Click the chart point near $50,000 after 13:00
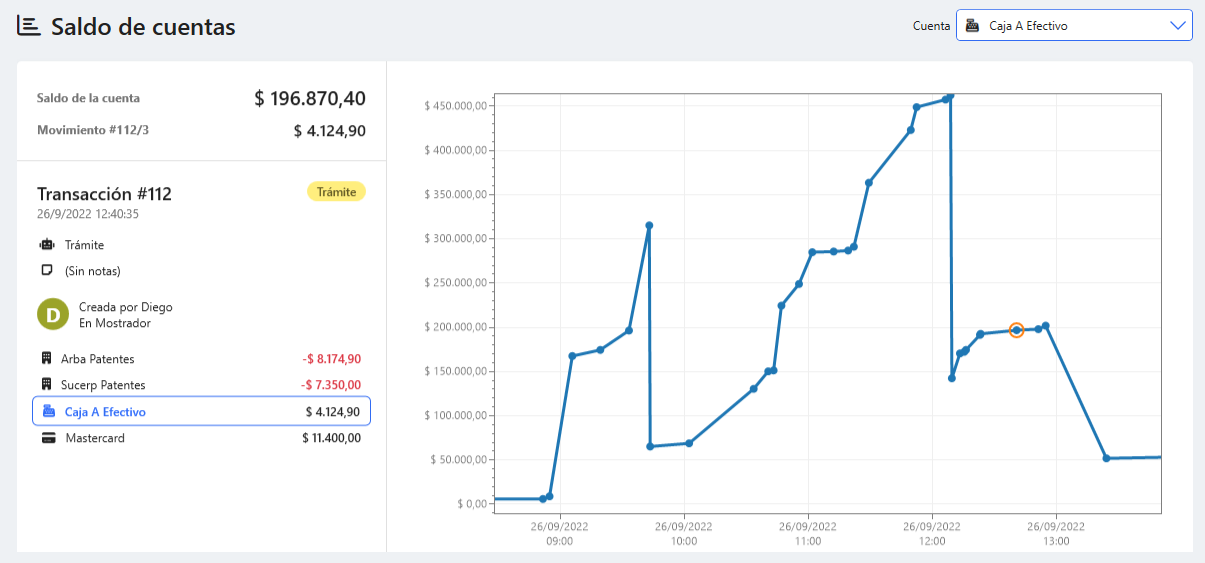The image size is (1205, 563). point(1106,458)
